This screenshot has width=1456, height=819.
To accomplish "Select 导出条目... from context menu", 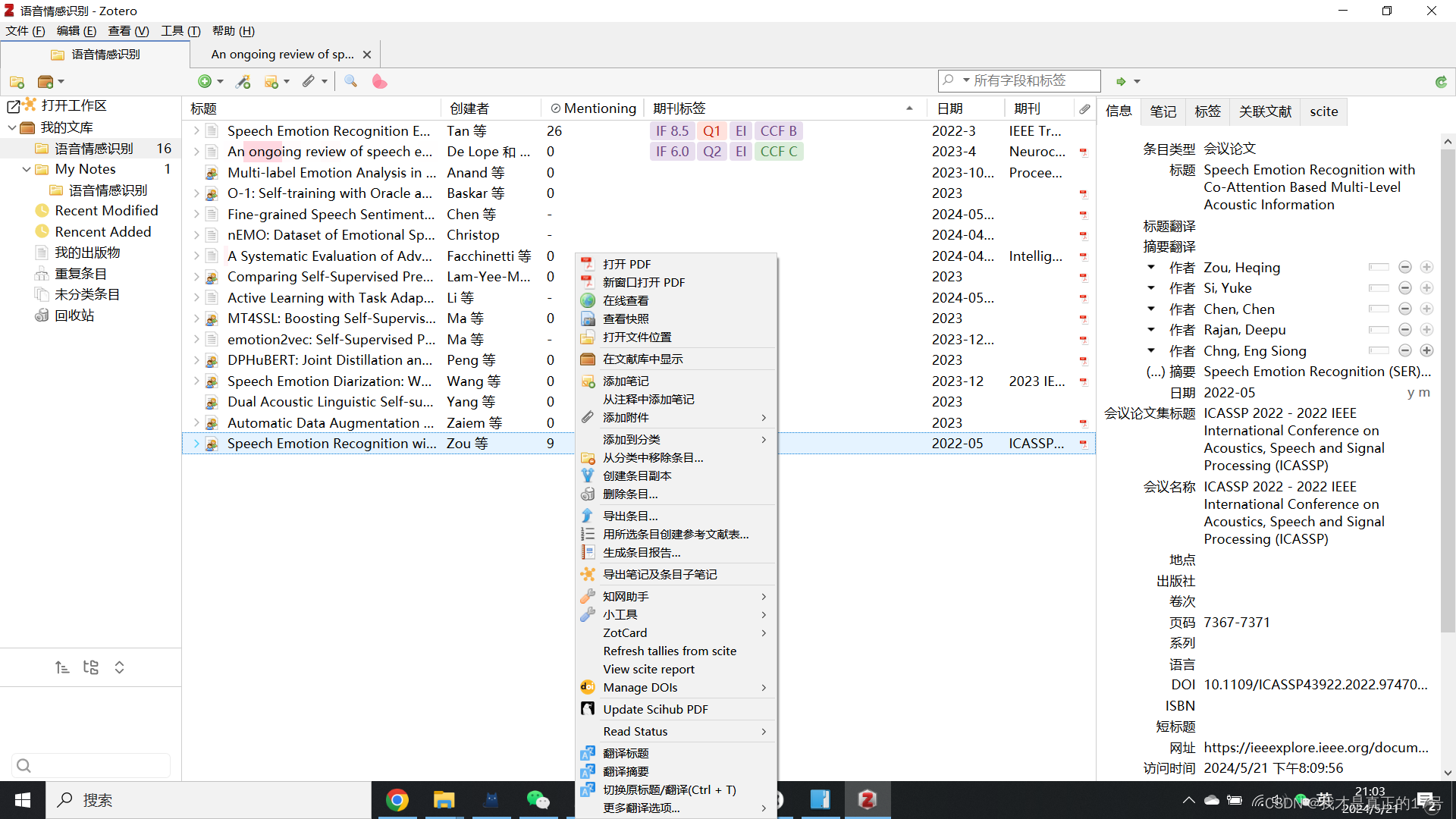I will 629,516.
